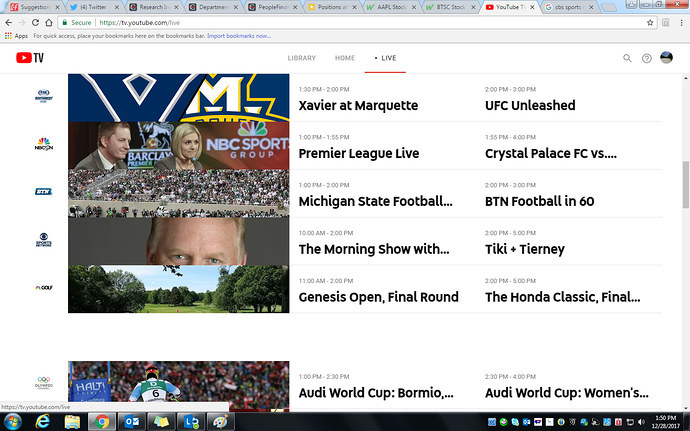Screen dimensions: 690x431
Task: Select the CBS Sports Network logo
Action: click(44, 240)
